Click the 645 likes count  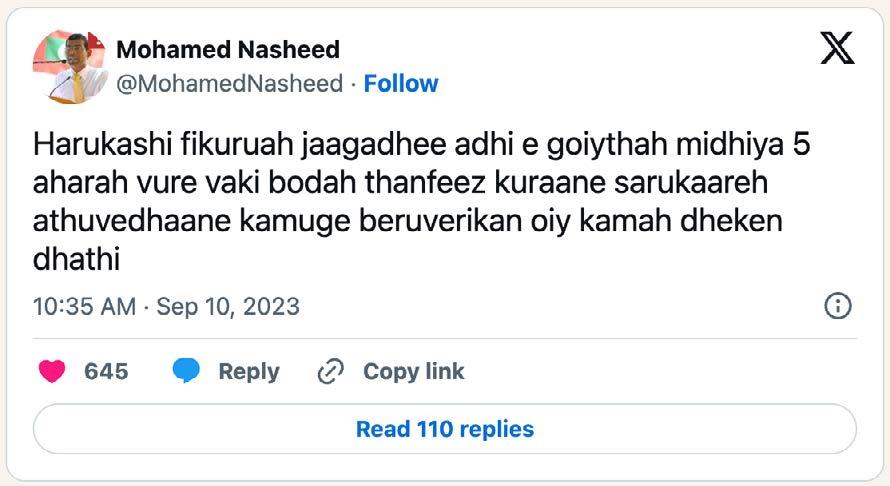[x=106, y=372]
